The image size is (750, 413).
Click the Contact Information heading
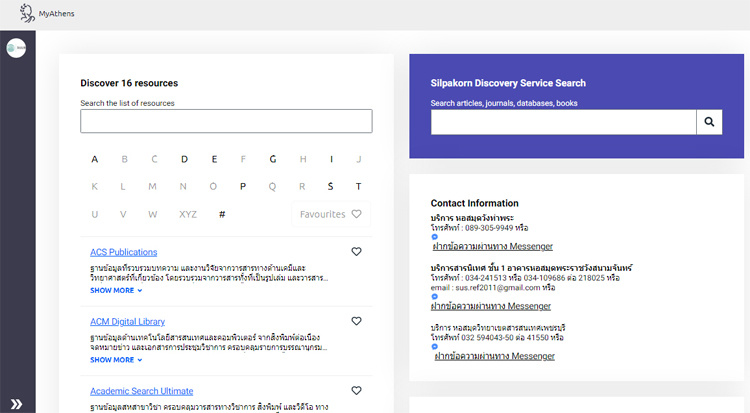[x=474, y=203]
